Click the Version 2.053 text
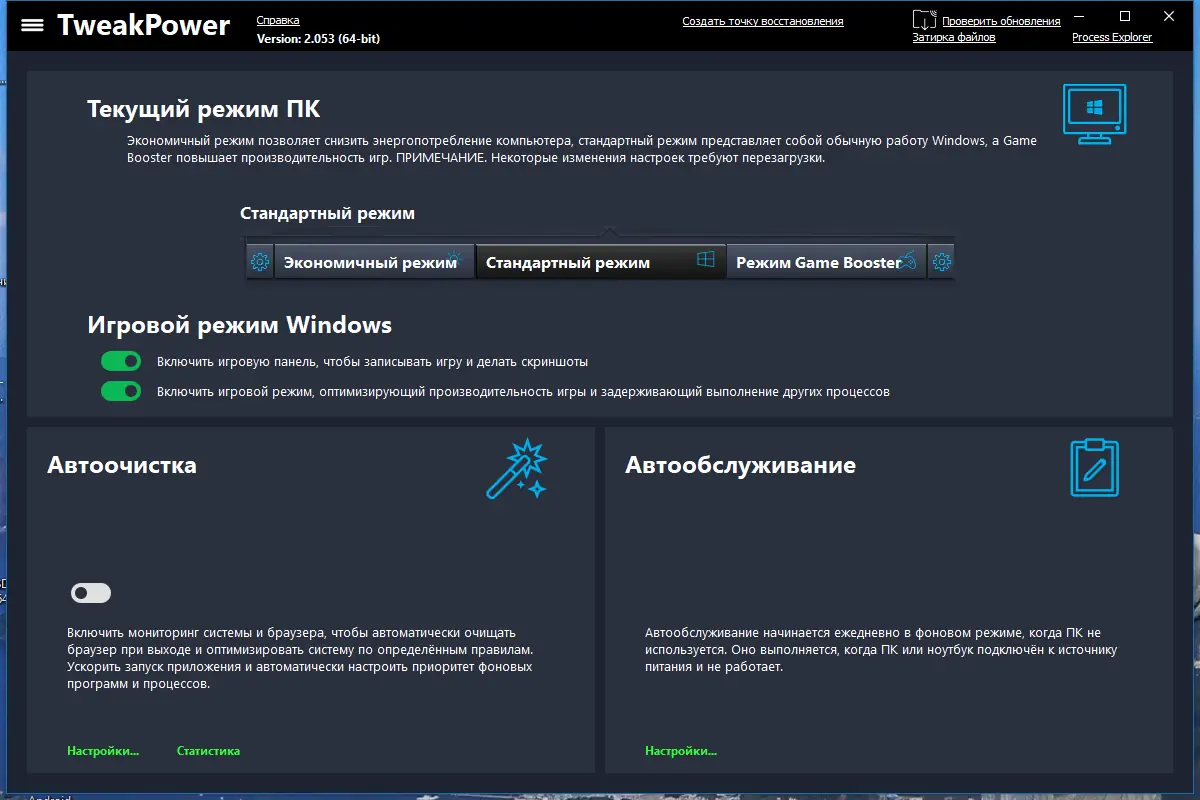The image size is (1200, 800). click(x=318, y=38)
